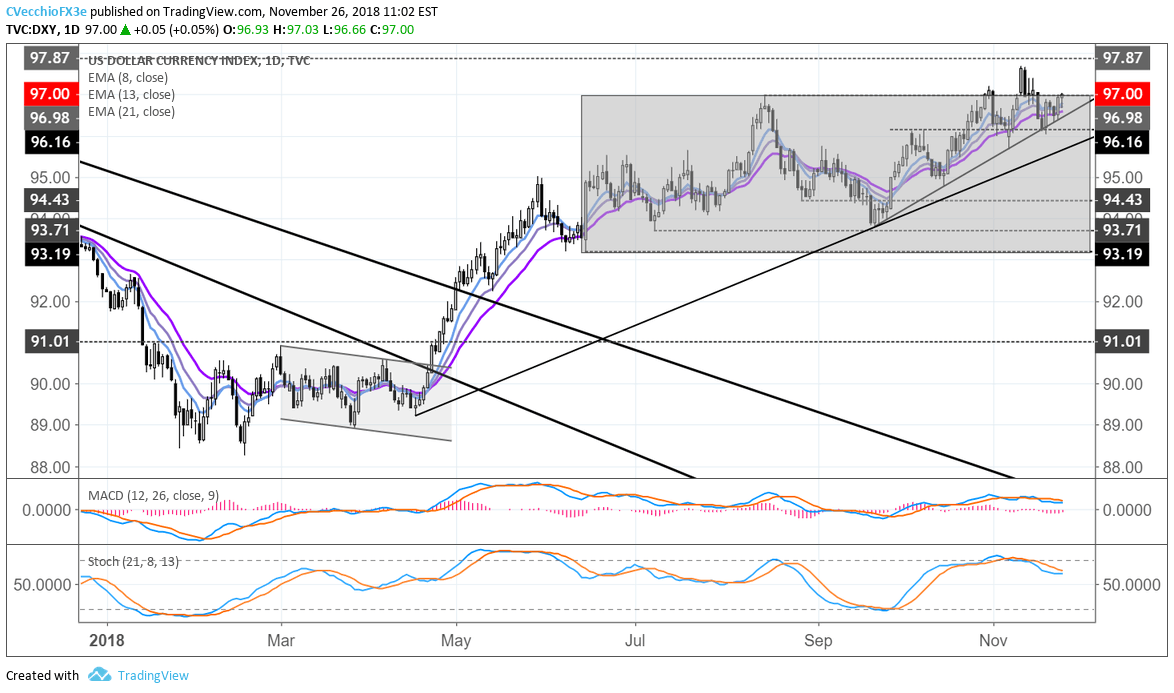Screen dimensions: 1174x693
Task: Click the 95.00 right axis value
Action: click(1122, 177)
